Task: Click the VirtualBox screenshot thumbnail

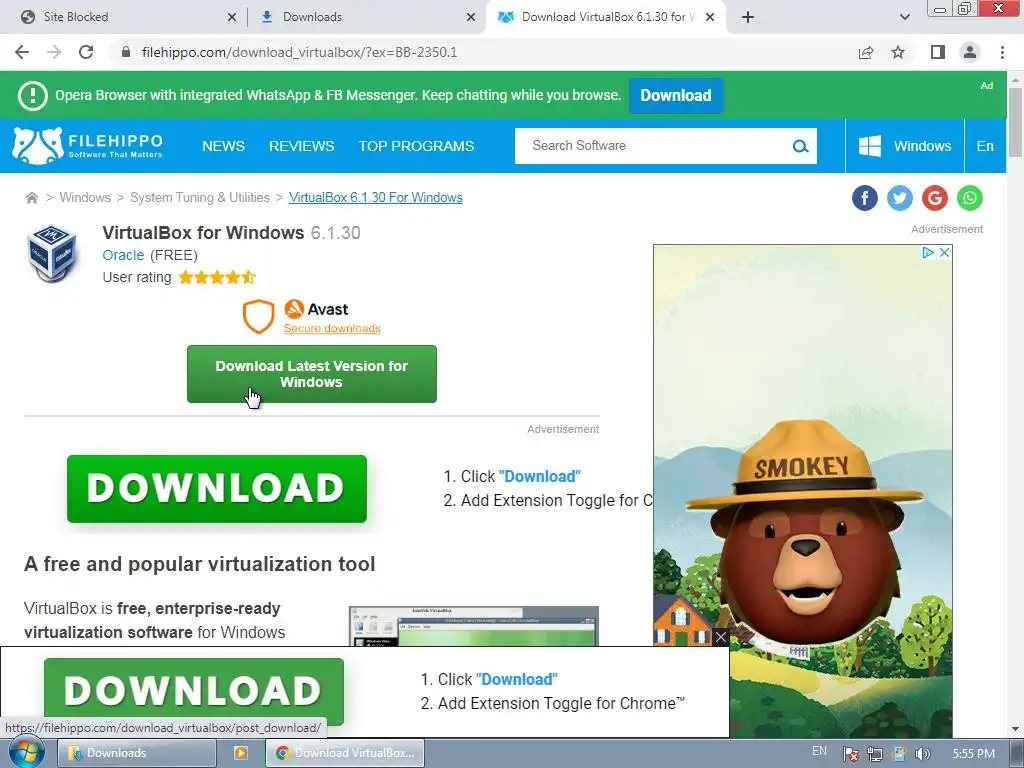Action: (473, 626)
